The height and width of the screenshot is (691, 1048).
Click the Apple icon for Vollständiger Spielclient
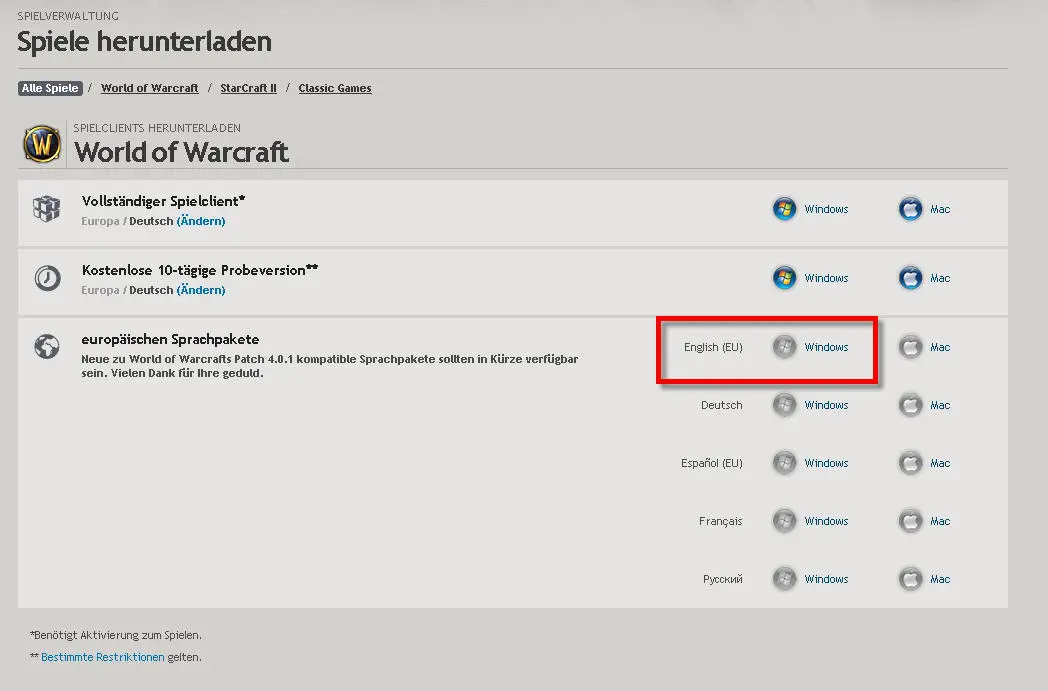[x=910, y=209]
